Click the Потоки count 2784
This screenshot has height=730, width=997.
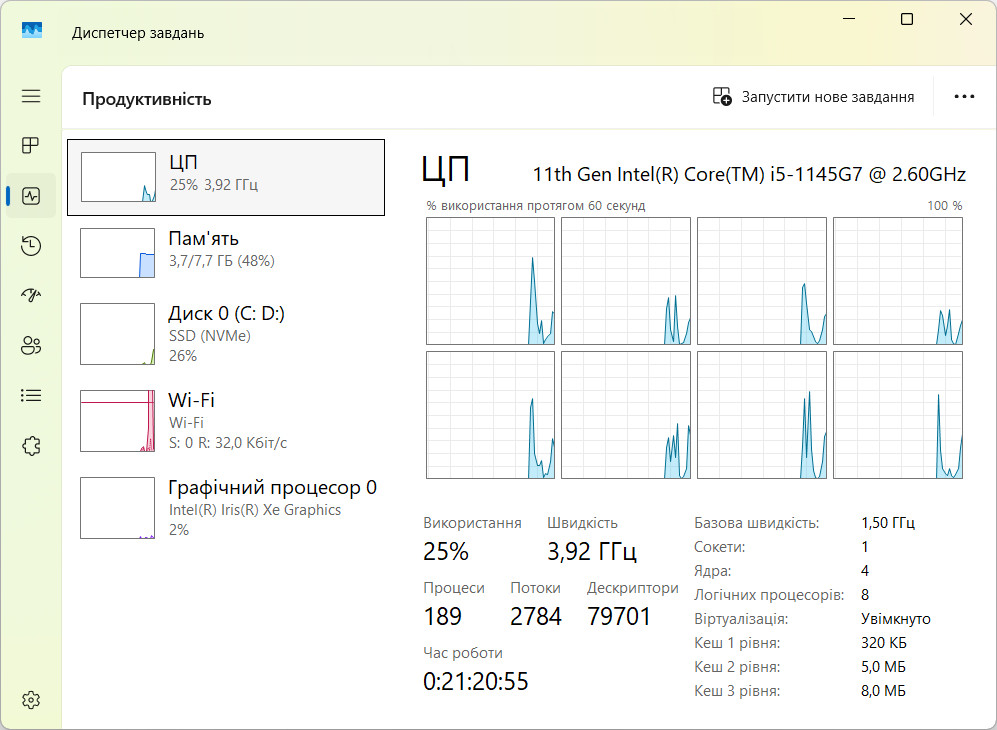pyautogui.click(x=536, y=616)
